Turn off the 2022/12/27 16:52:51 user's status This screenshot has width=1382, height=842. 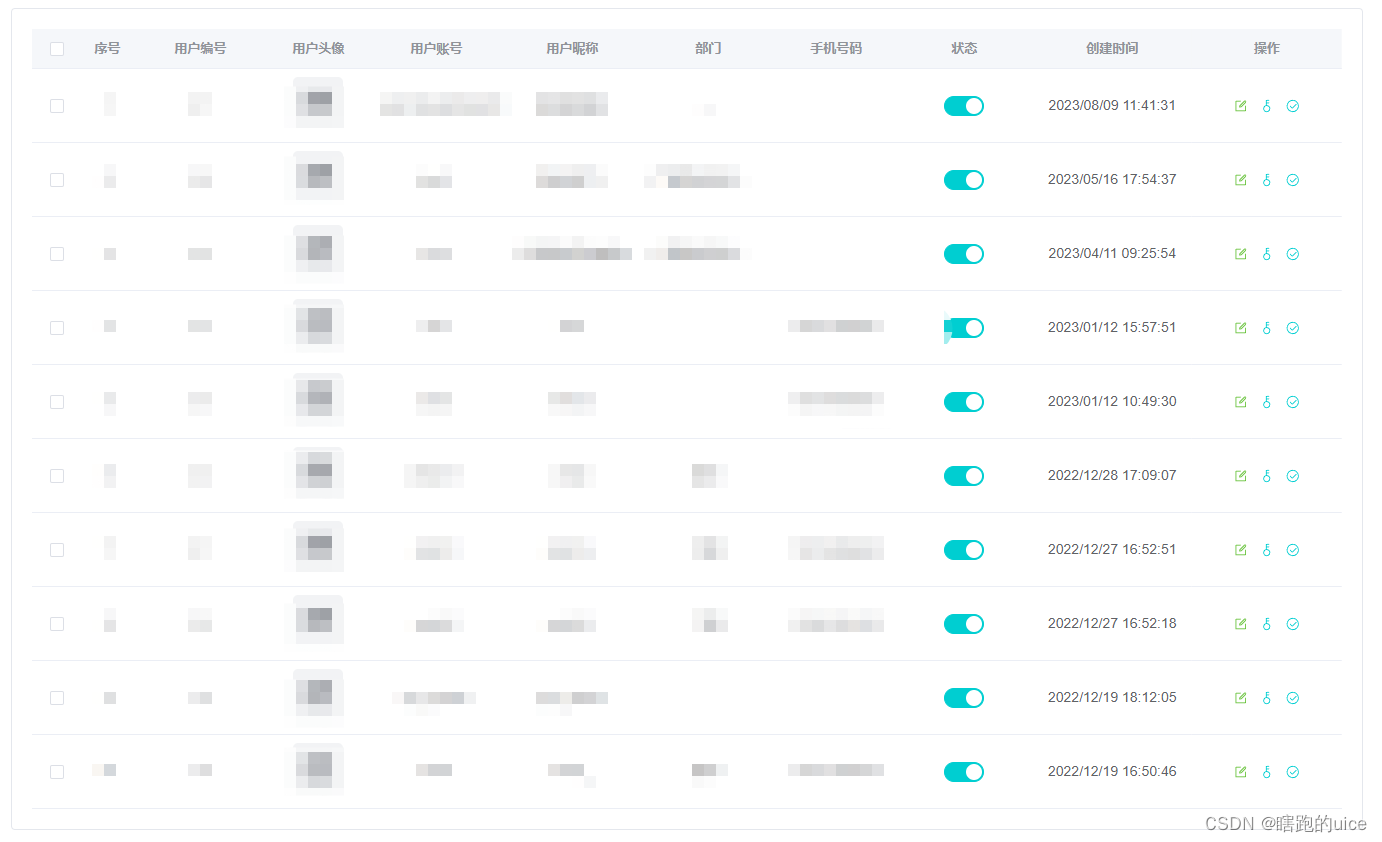click(963, 549)
